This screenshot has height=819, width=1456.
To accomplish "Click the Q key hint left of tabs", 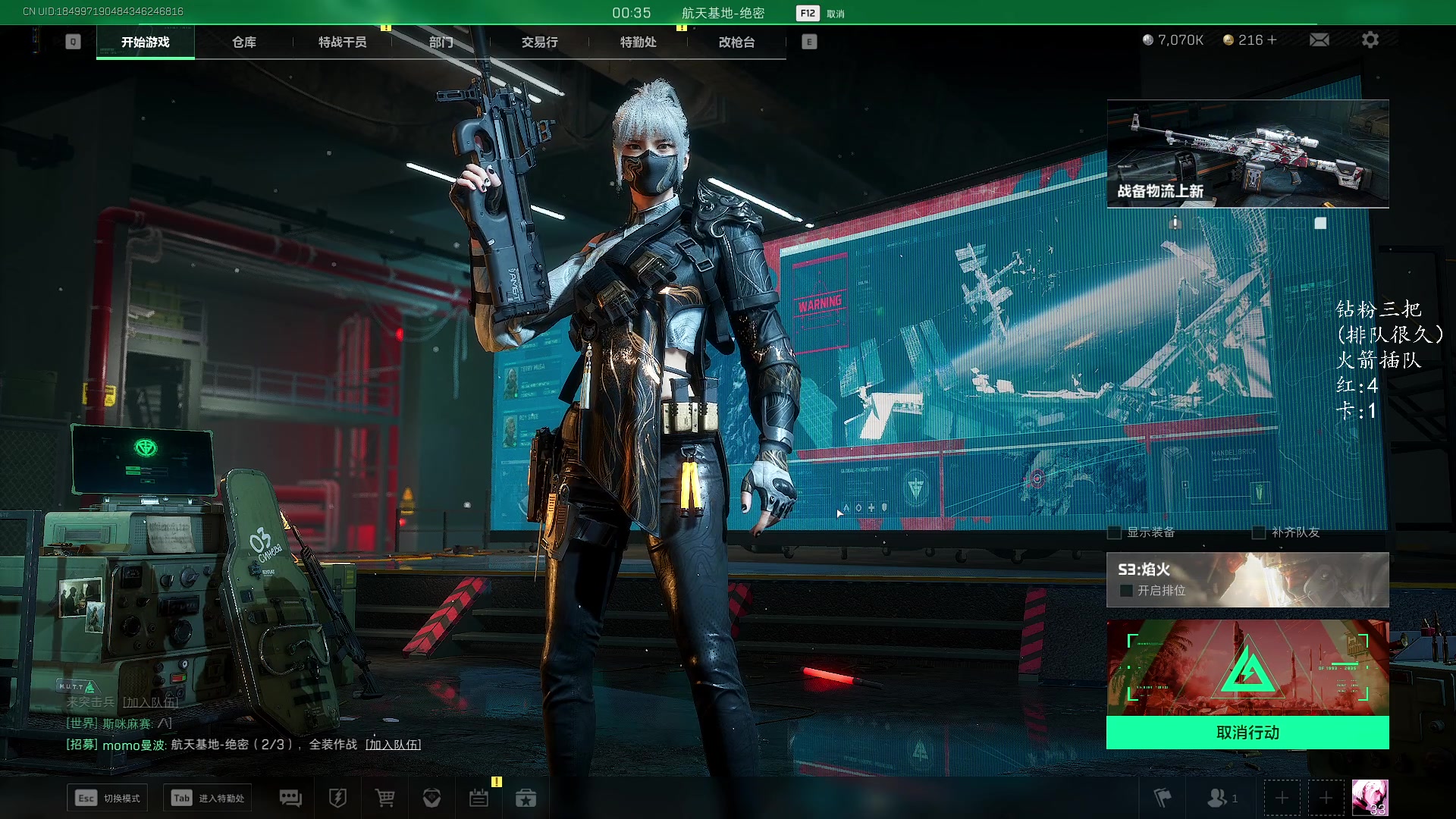I will pos(73,42).
